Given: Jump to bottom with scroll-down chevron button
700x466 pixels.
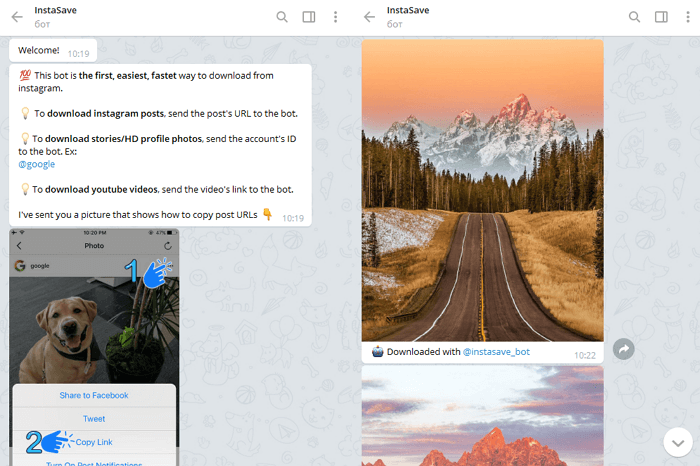Looking at the screenshot, I should point(677,442).
